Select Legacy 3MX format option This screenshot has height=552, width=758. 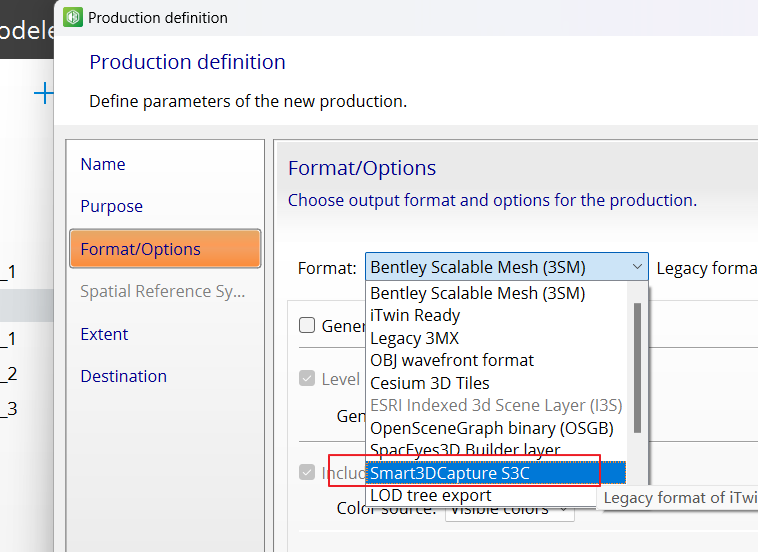tap(414, 338)
